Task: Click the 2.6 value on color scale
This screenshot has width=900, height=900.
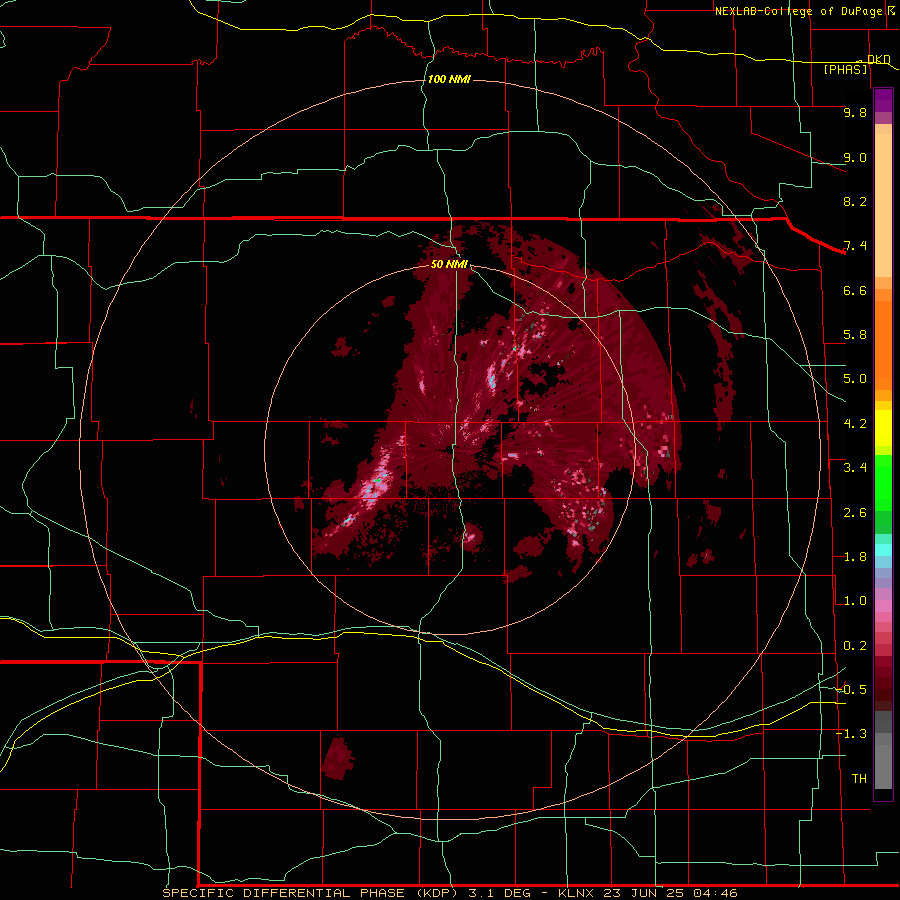Action: 855,513
